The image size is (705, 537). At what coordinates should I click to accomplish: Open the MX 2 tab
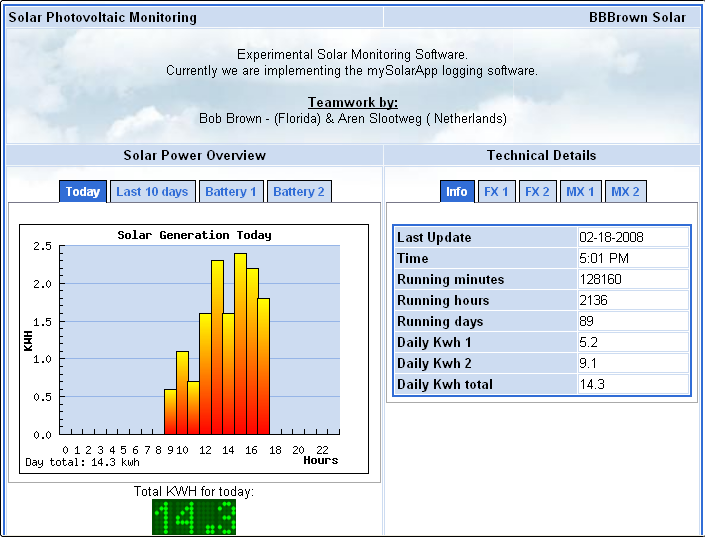tap(625, 192)
